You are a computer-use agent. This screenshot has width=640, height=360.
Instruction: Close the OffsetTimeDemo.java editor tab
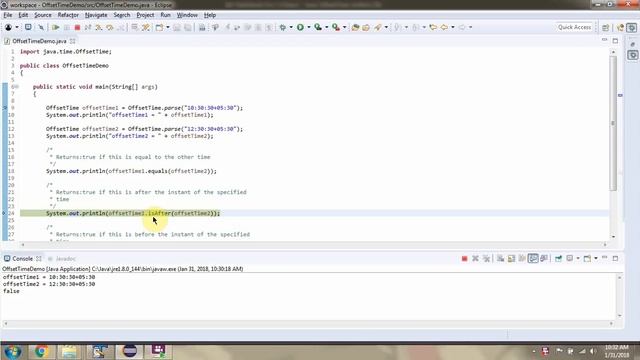73,41
